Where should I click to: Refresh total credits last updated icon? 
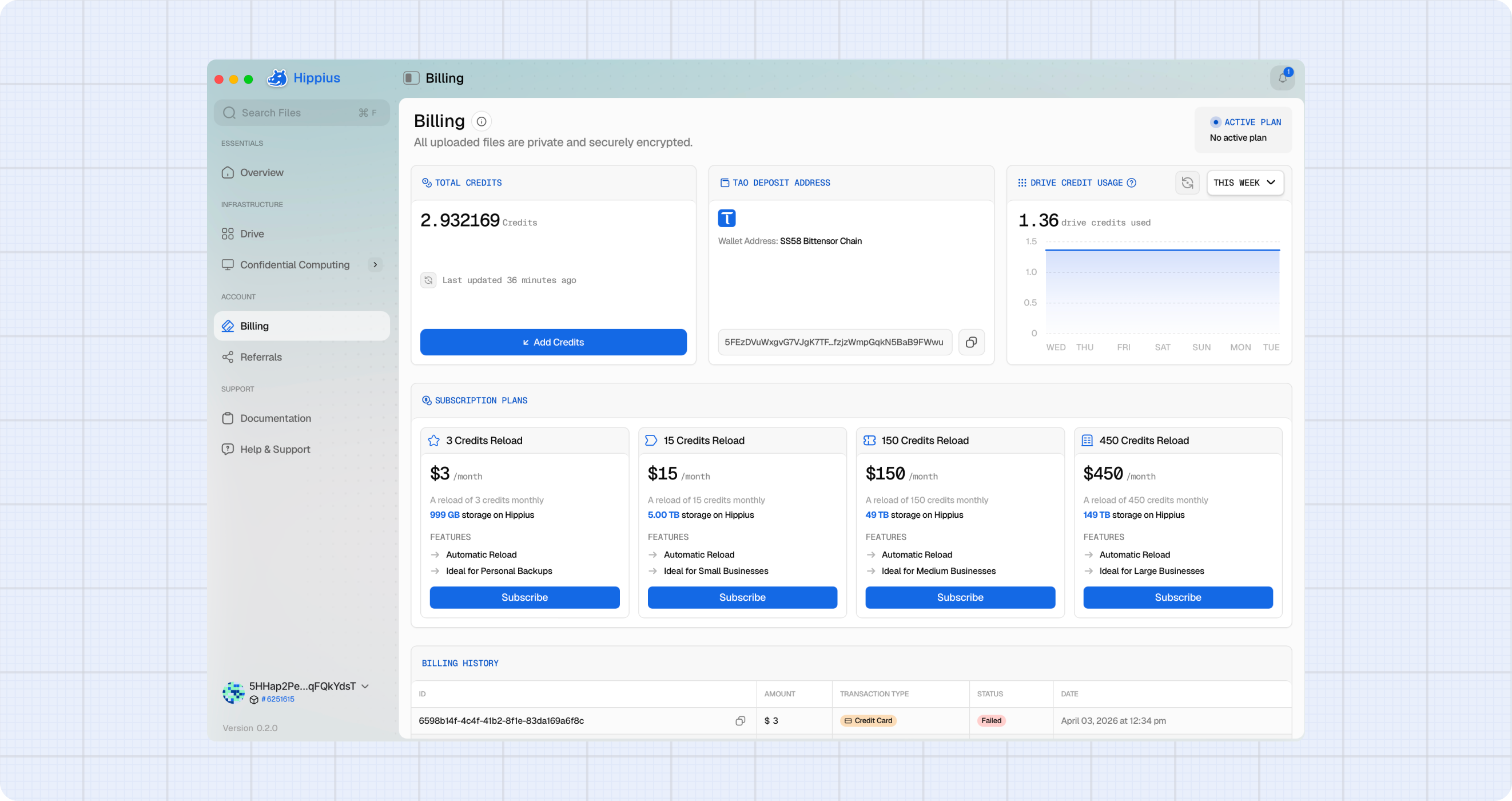click(428, 280)
